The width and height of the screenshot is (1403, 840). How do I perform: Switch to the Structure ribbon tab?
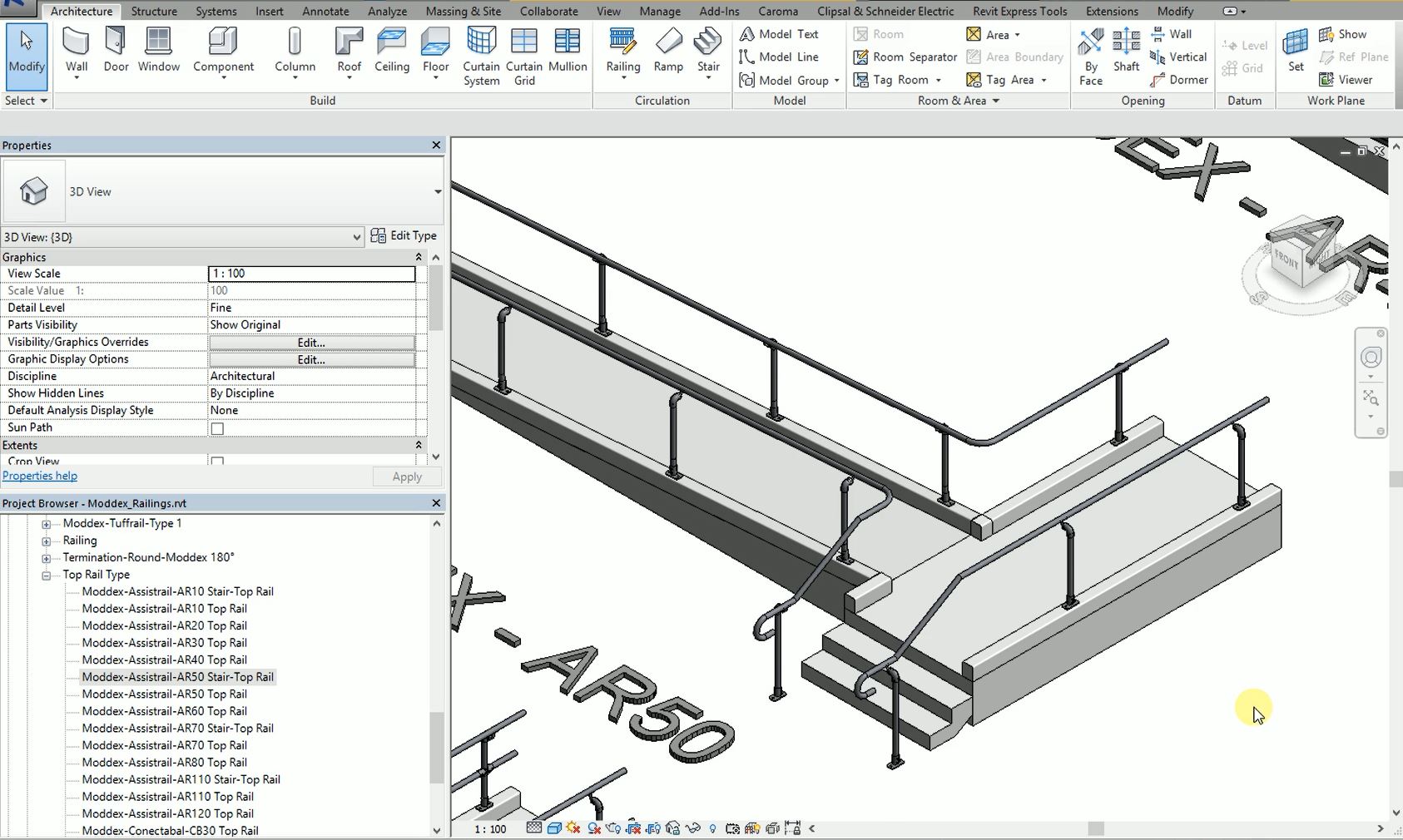154,11
